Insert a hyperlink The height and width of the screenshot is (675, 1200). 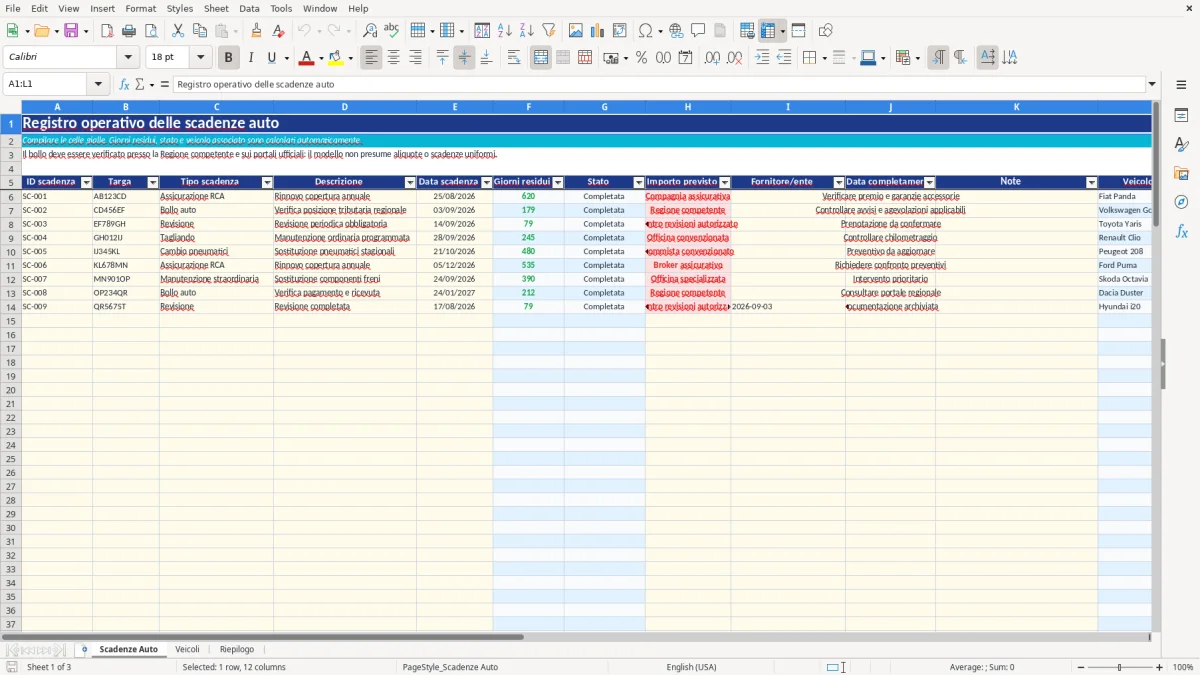(677, 31)
